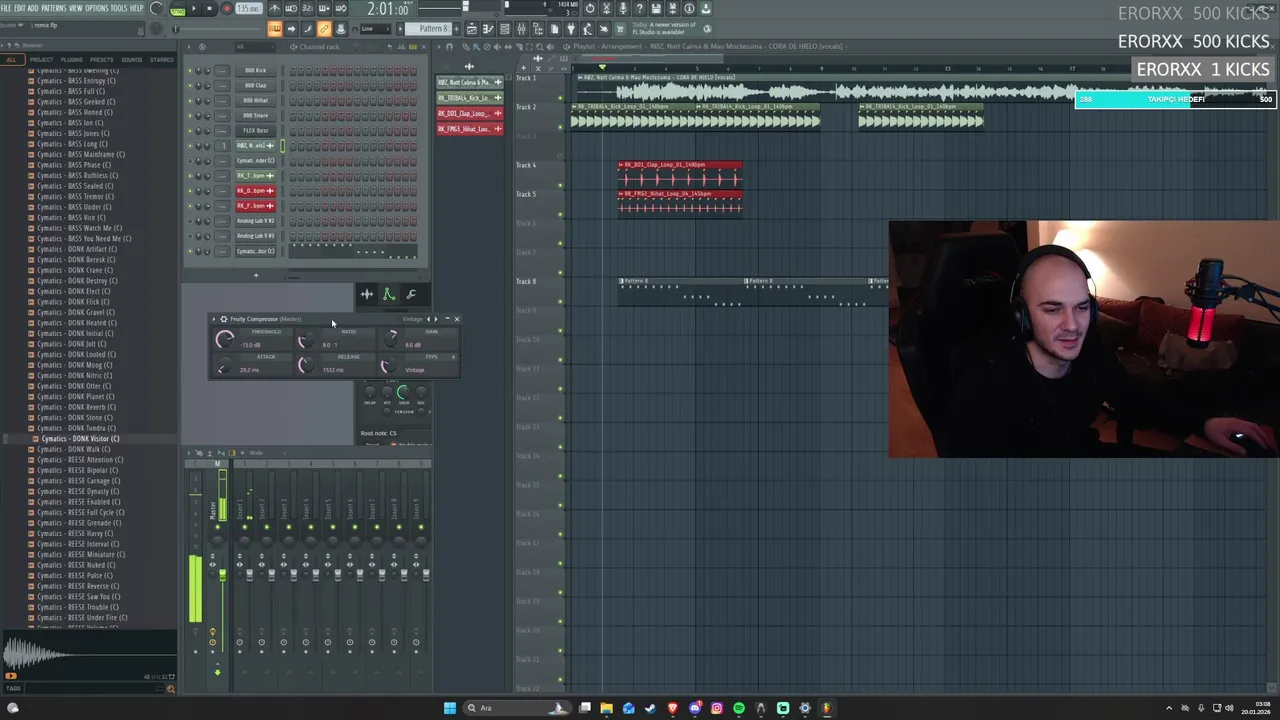Click the 808 Kick channel button
The height and width of the screenshot is (720, 1280).
pyautogui.click(x=255, y=71)
